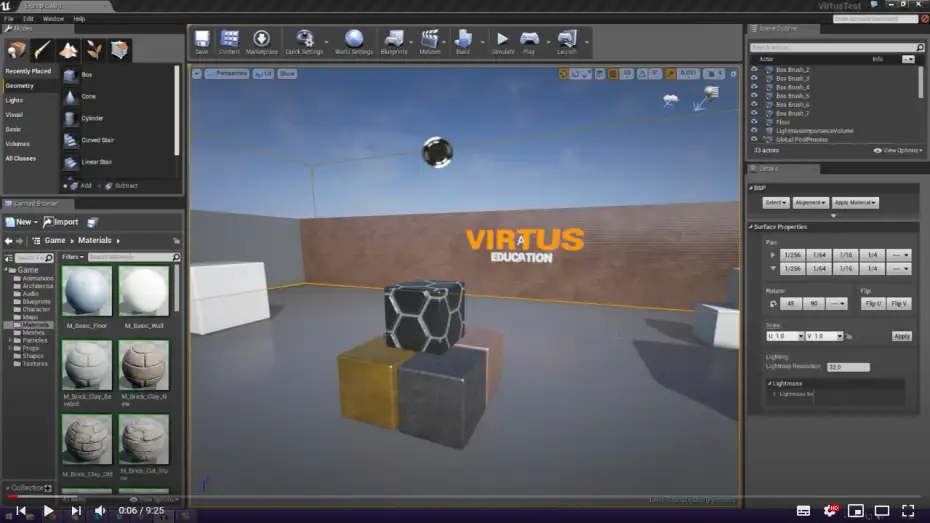Image resolution: width=930 pixels, height=523 pixels.
Task: Open World Settings globe icon
Action: (x=354, y=42)
